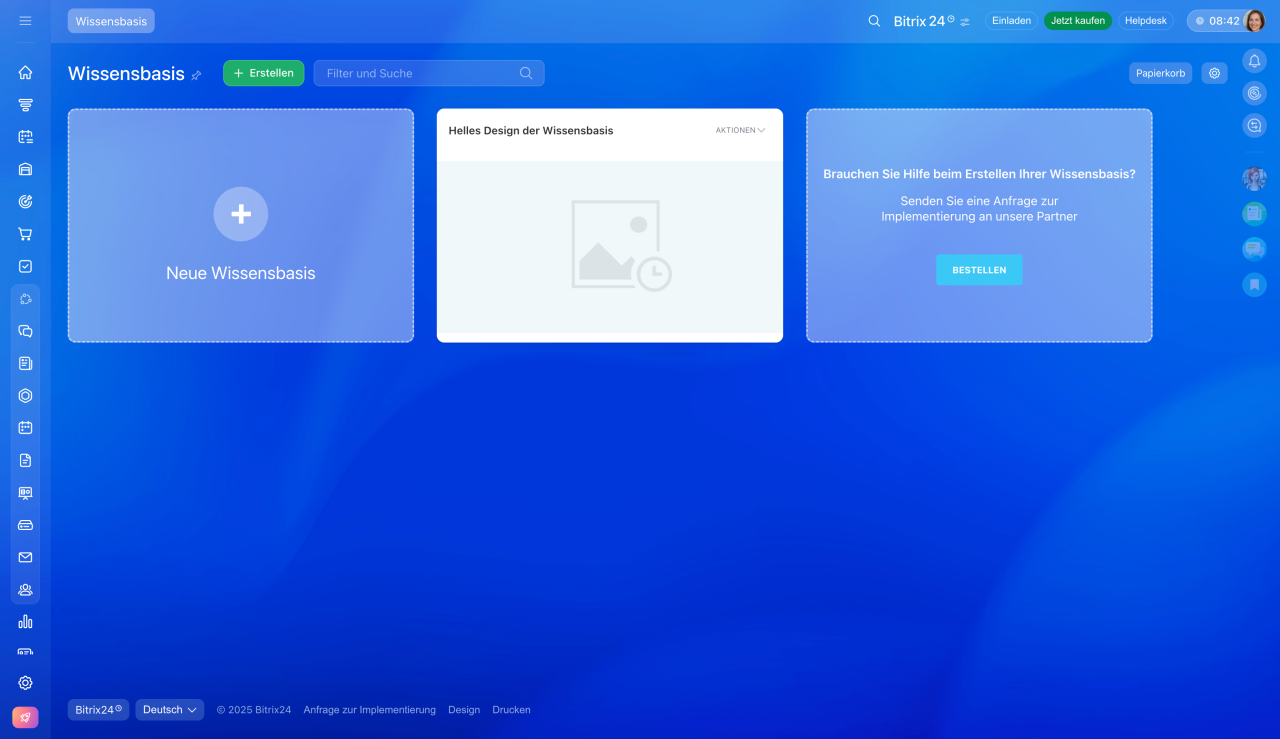Open the Helpdesk
1280x739 pixels.
click(1146, 21)
